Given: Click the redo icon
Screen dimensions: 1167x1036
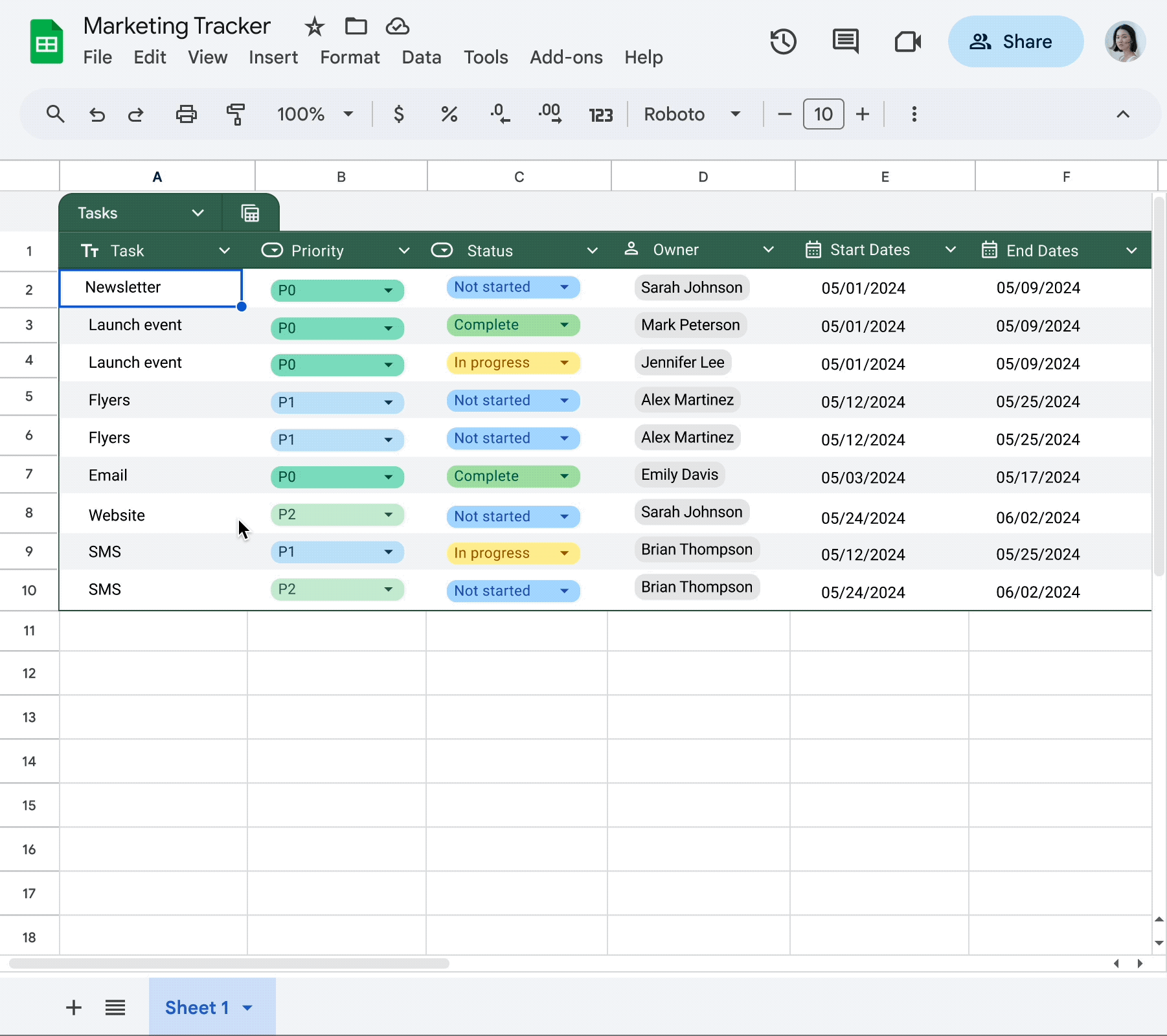Looking at the screenshot, I should pyautogui.click(x=135, y=114).
